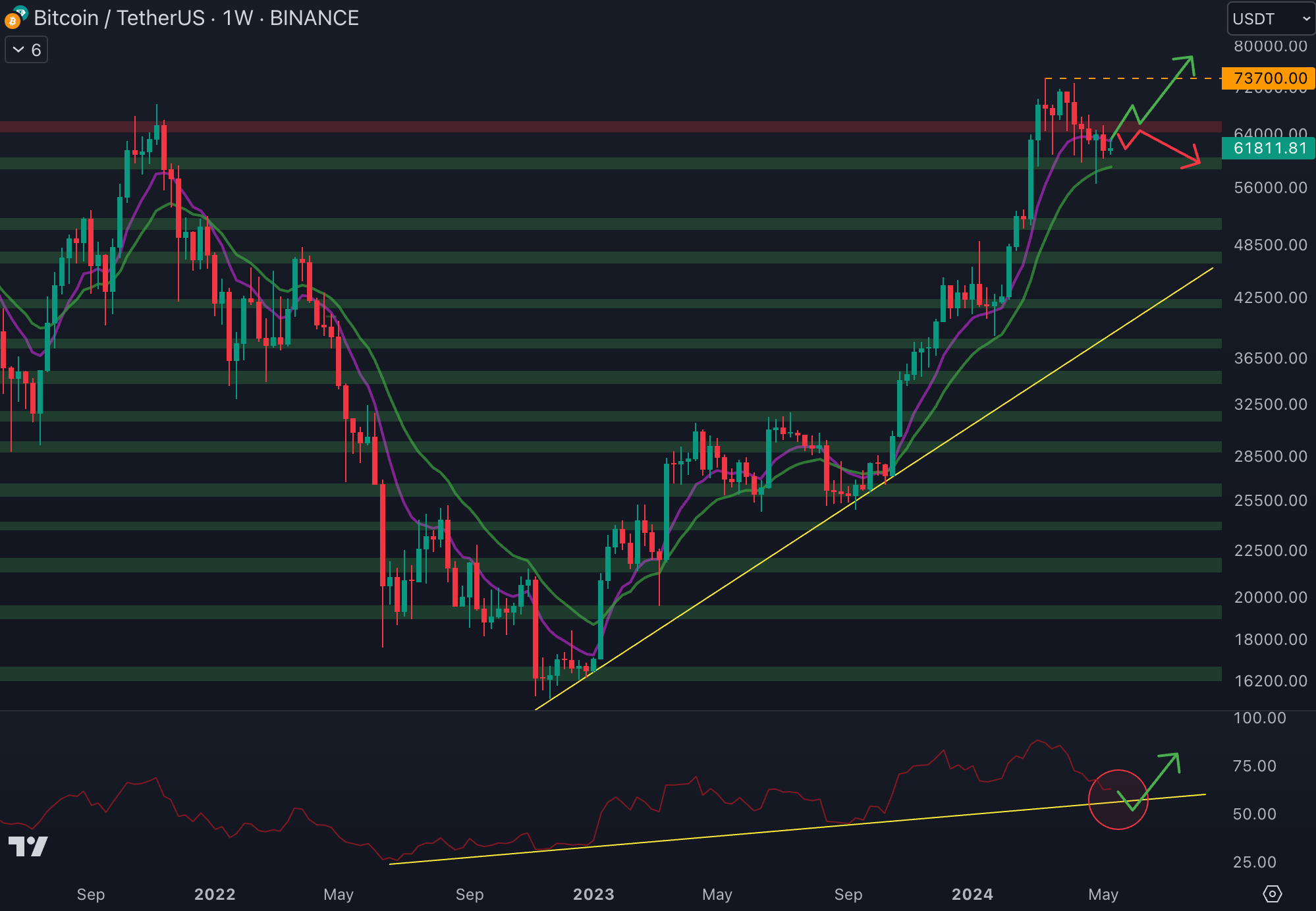The height and width of the screenshot is (911, 1316).
Task: Click the 2024 label on time axis
Action: (972, 894)
